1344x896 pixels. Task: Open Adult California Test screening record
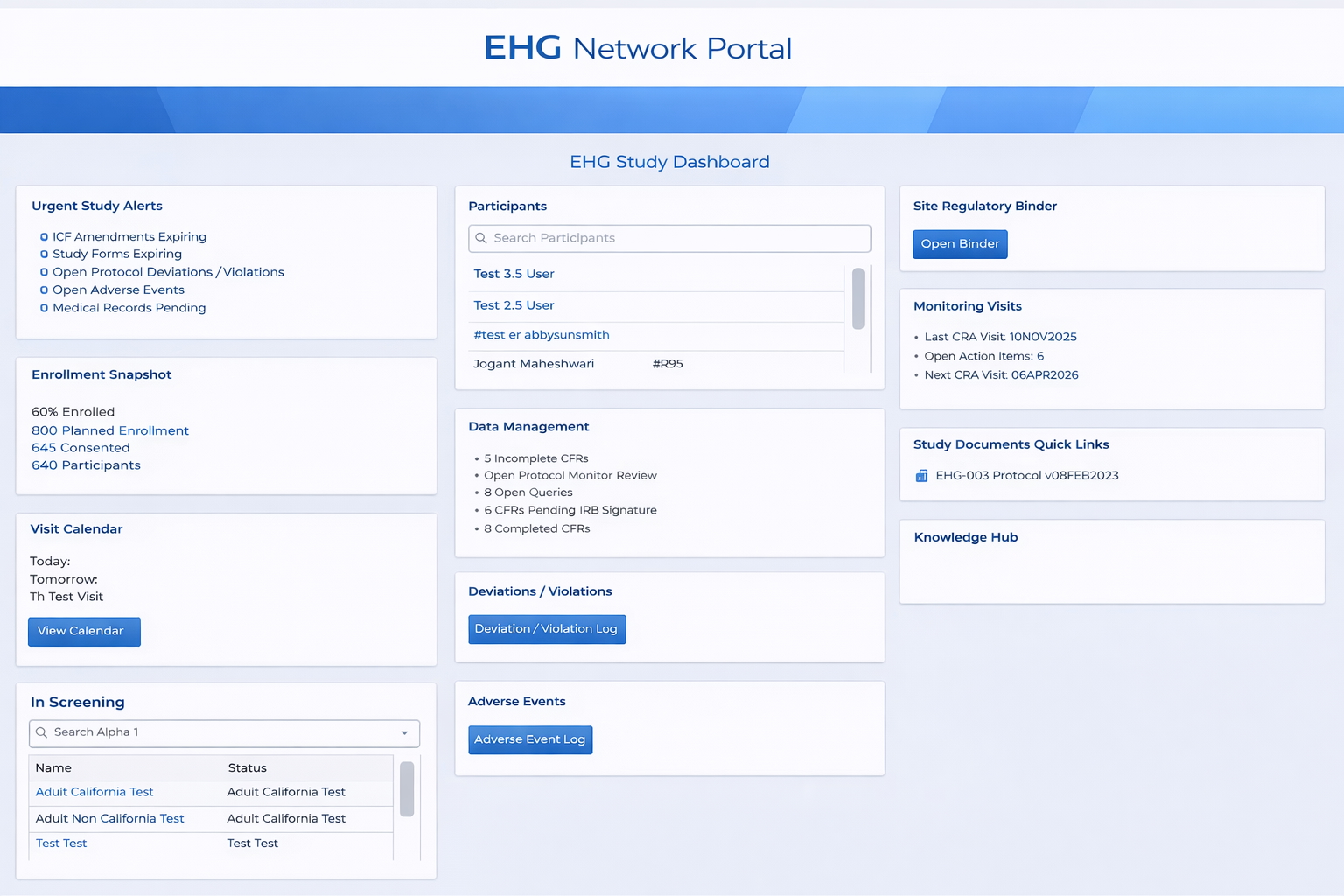click(94, 792)
